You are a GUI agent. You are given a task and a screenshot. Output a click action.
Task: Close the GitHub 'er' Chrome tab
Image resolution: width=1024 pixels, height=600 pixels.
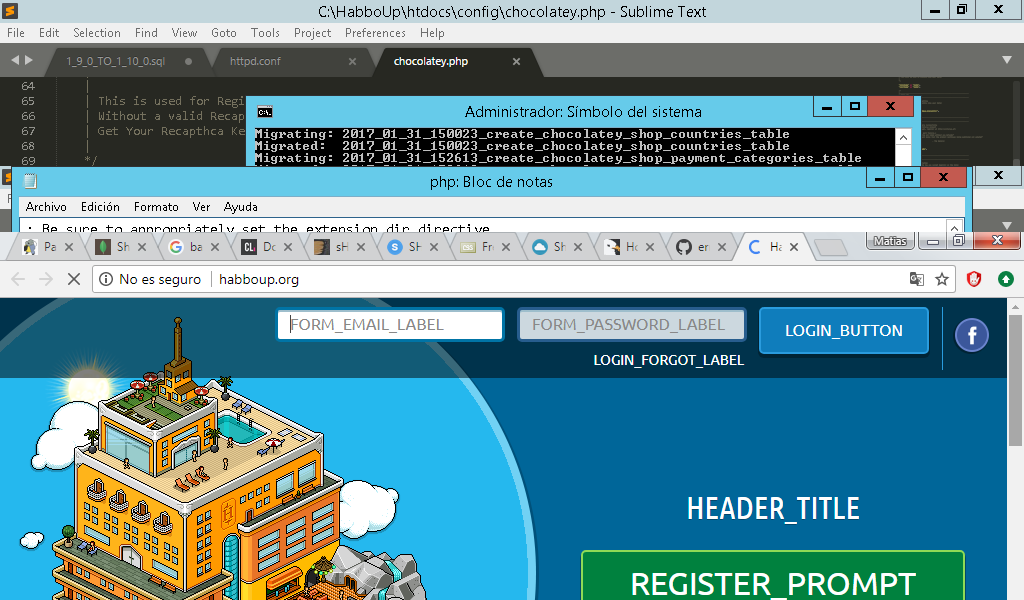pyautogui.click(x=722, y=247)
